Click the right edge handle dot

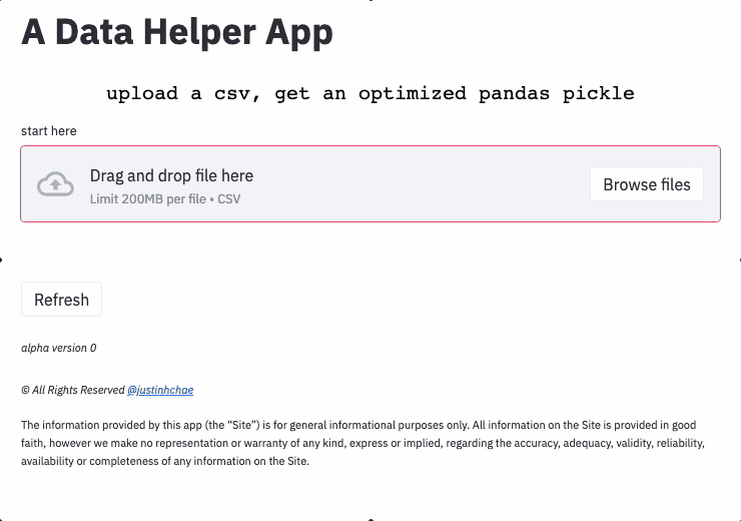click(x=739, y=260)
